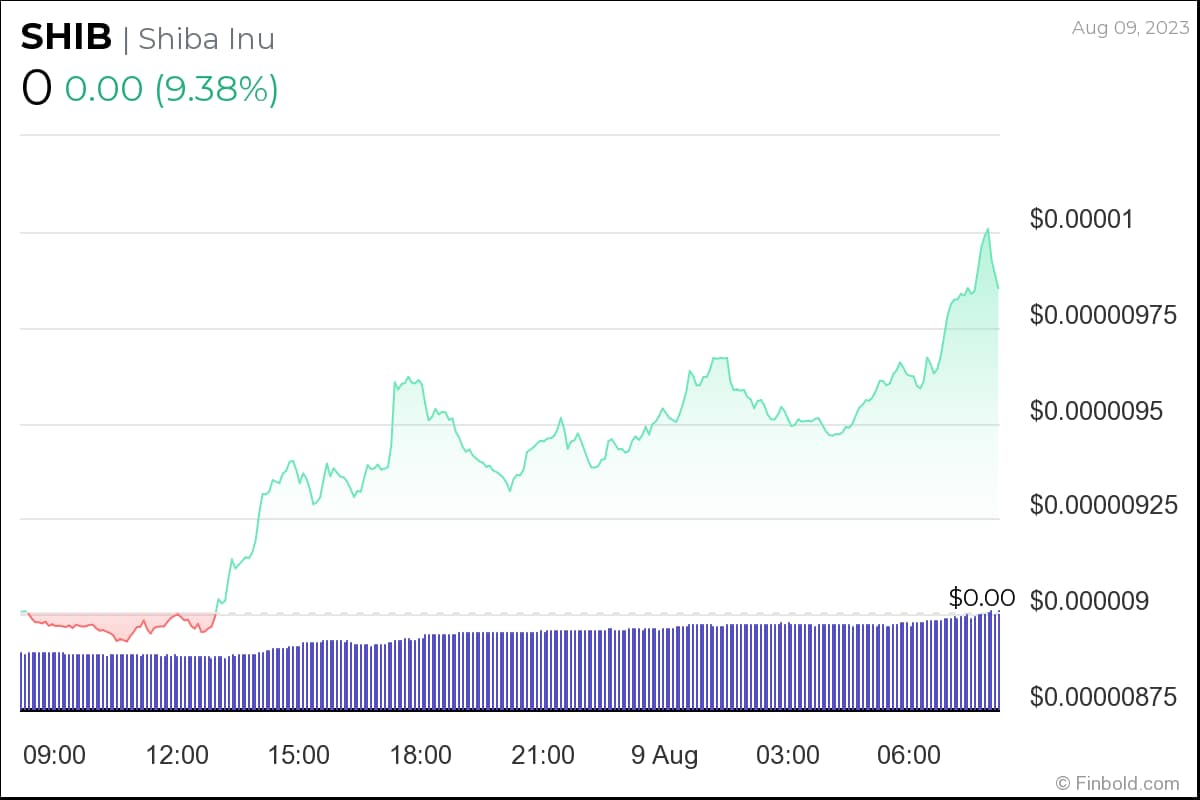
Task: Click the 18:00 time axis label
Action: (x=421, y=754)
